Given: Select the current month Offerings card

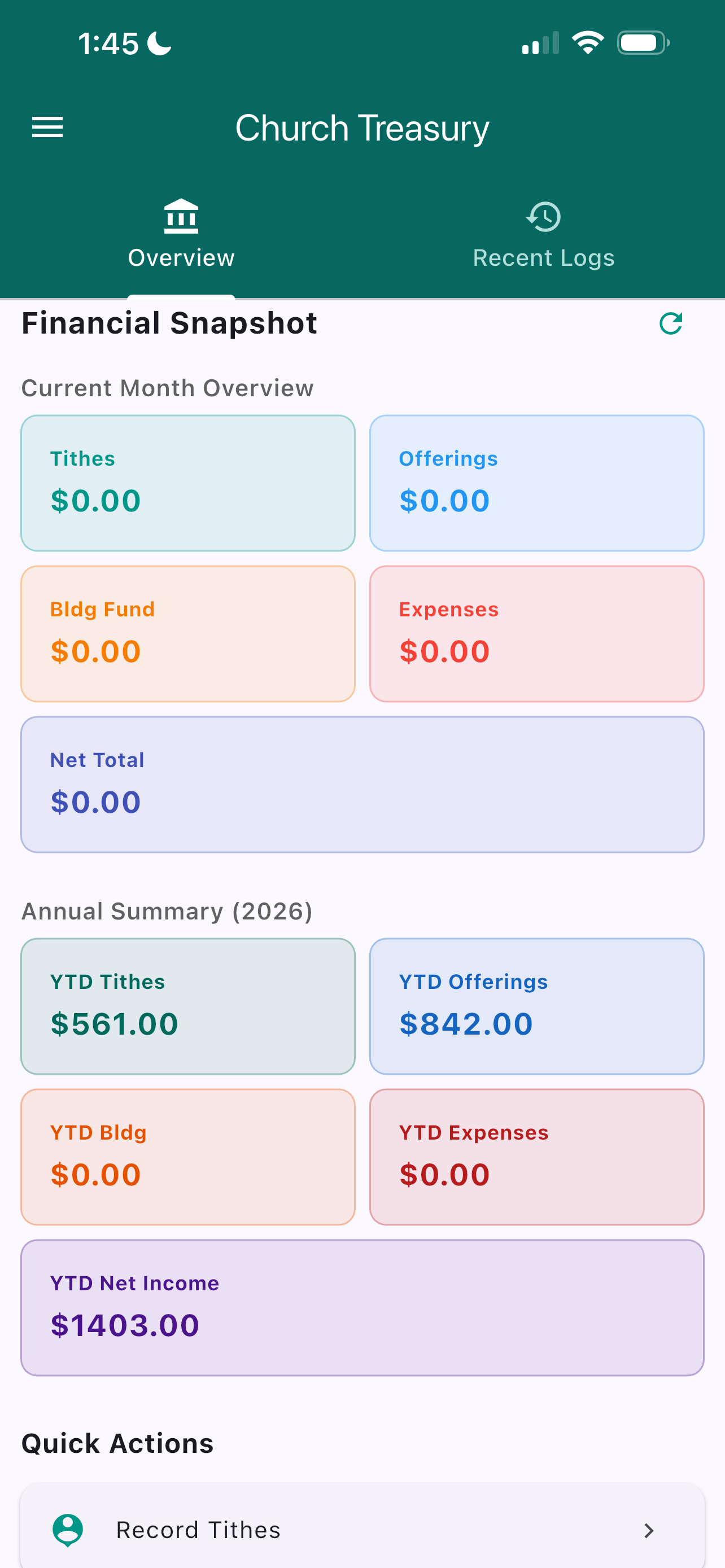Looking at the screenshot, I should [536, 483].
